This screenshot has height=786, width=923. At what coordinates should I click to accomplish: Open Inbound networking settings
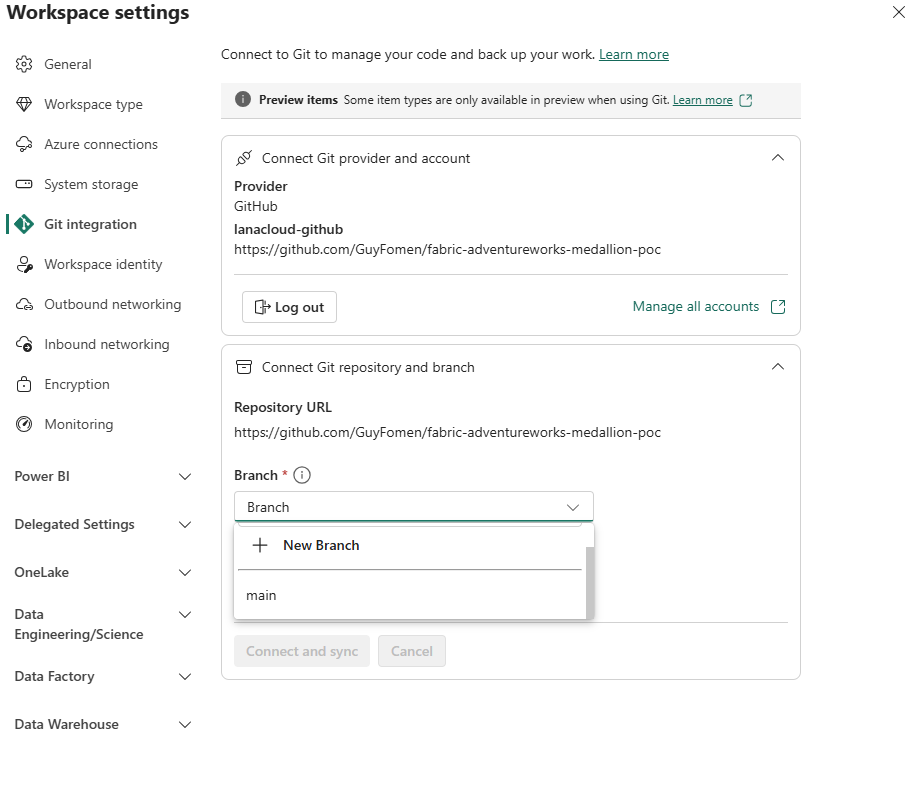click(107, 344)
